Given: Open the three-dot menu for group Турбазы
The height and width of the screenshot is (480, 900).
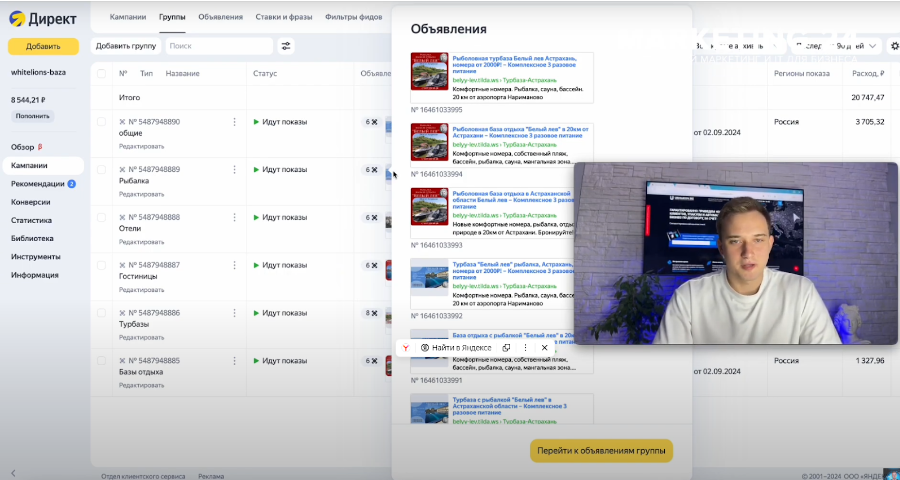Looking at the screenshot, I should click(x=234, y=313).
